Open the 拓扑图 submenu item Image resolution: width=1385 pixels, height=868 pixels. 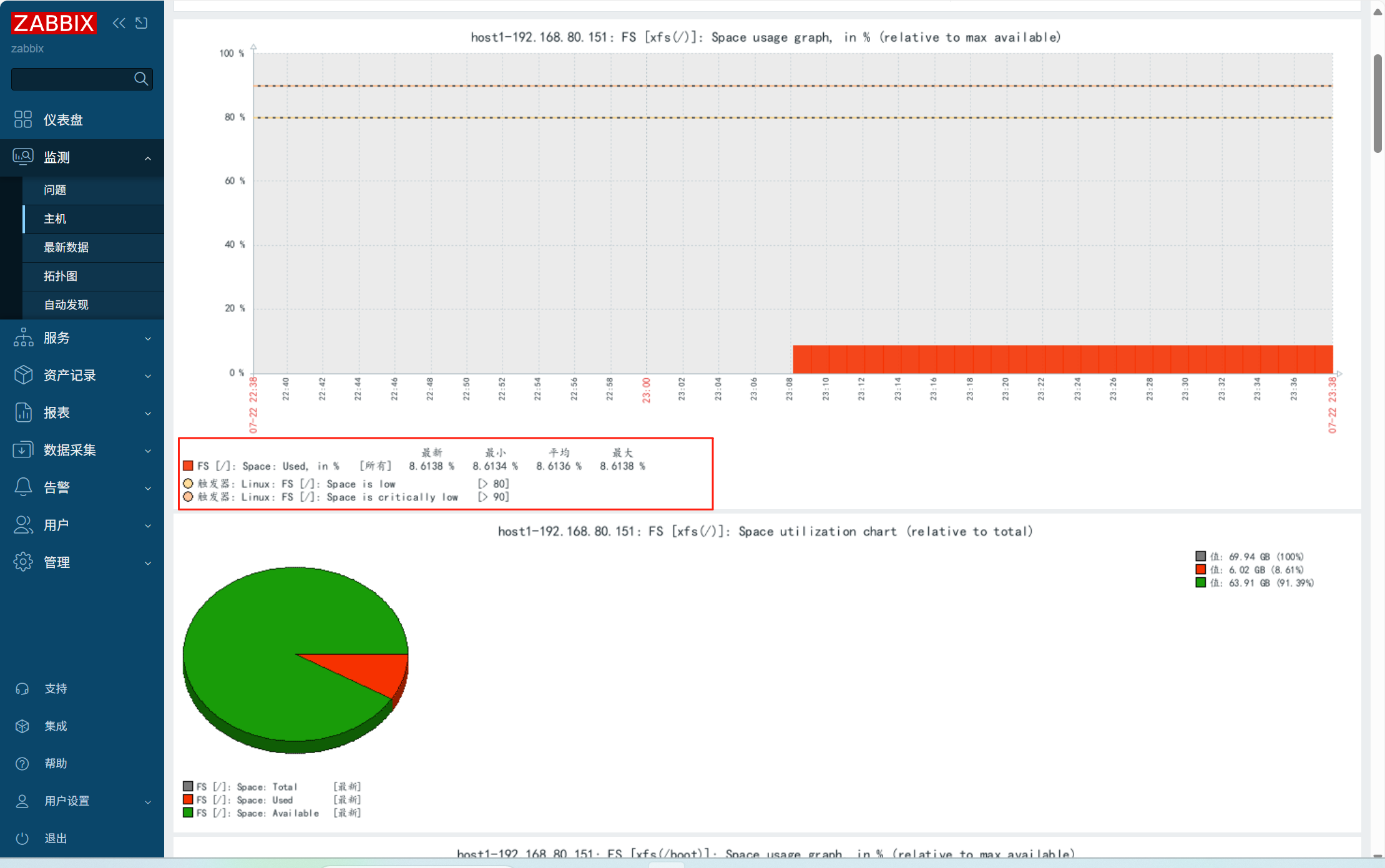click(x=94, y=276)
